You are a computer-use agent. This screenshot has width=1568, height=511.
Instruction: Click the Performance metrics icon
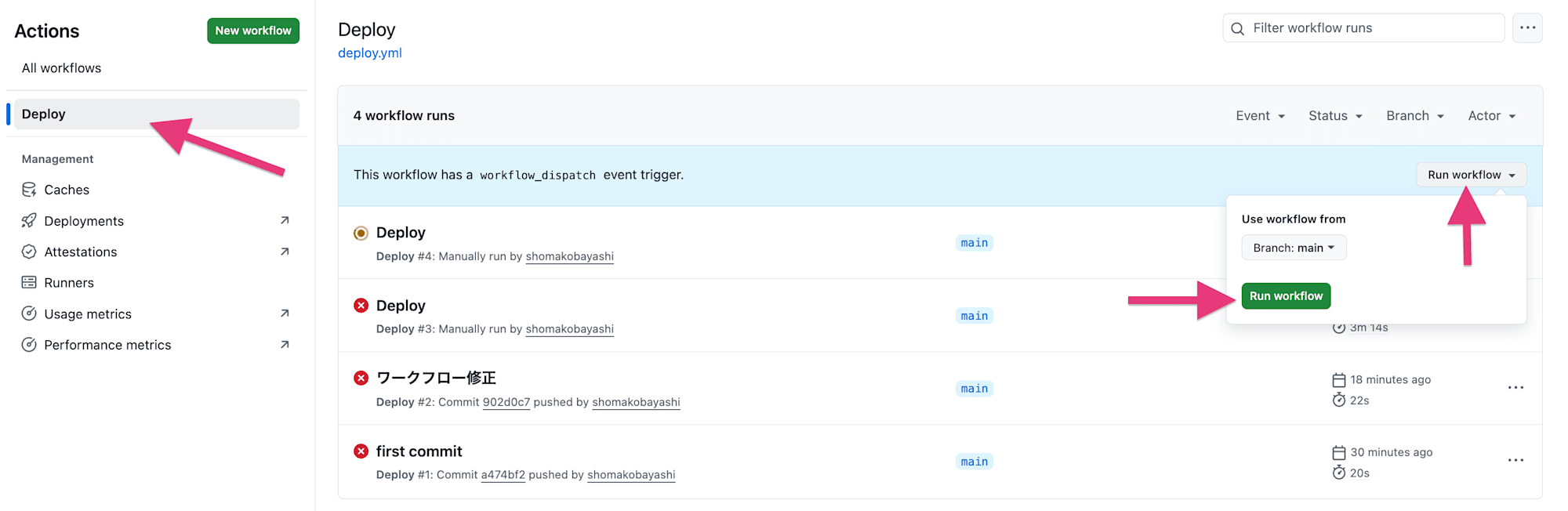29,345
